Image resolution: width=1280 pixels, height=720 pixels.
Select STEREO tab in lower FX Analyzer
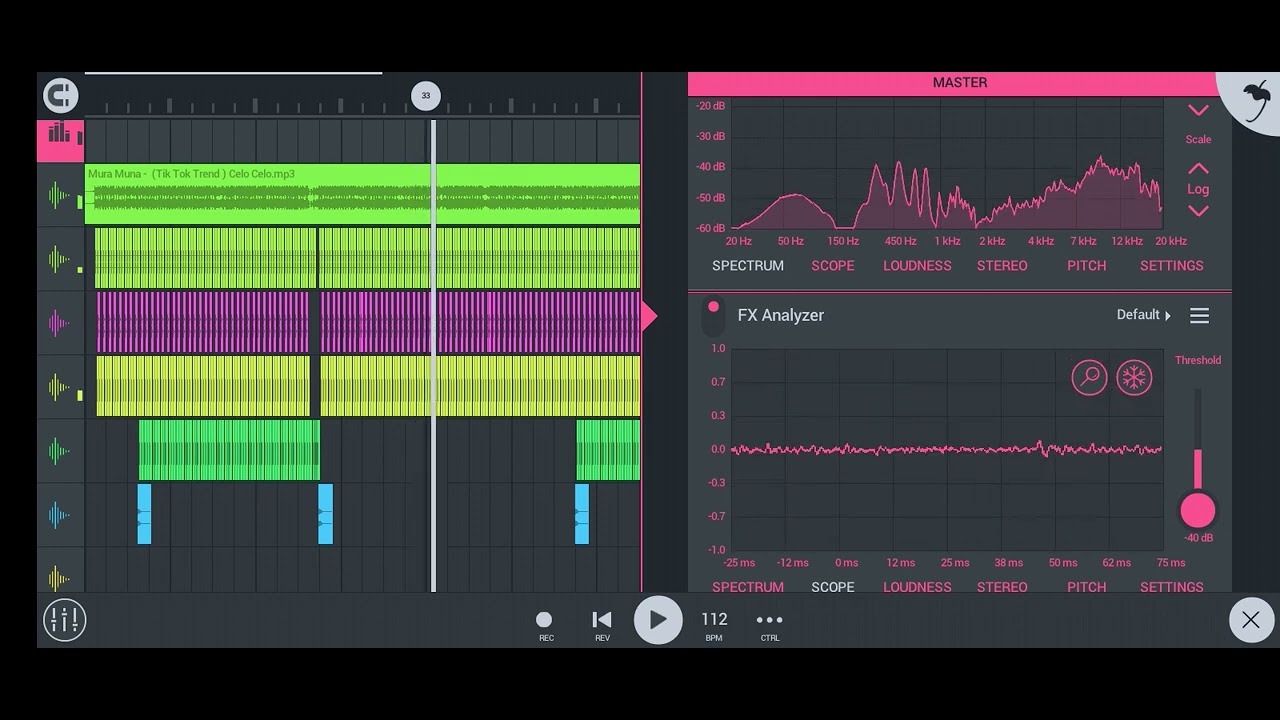tap(1002, 587)
